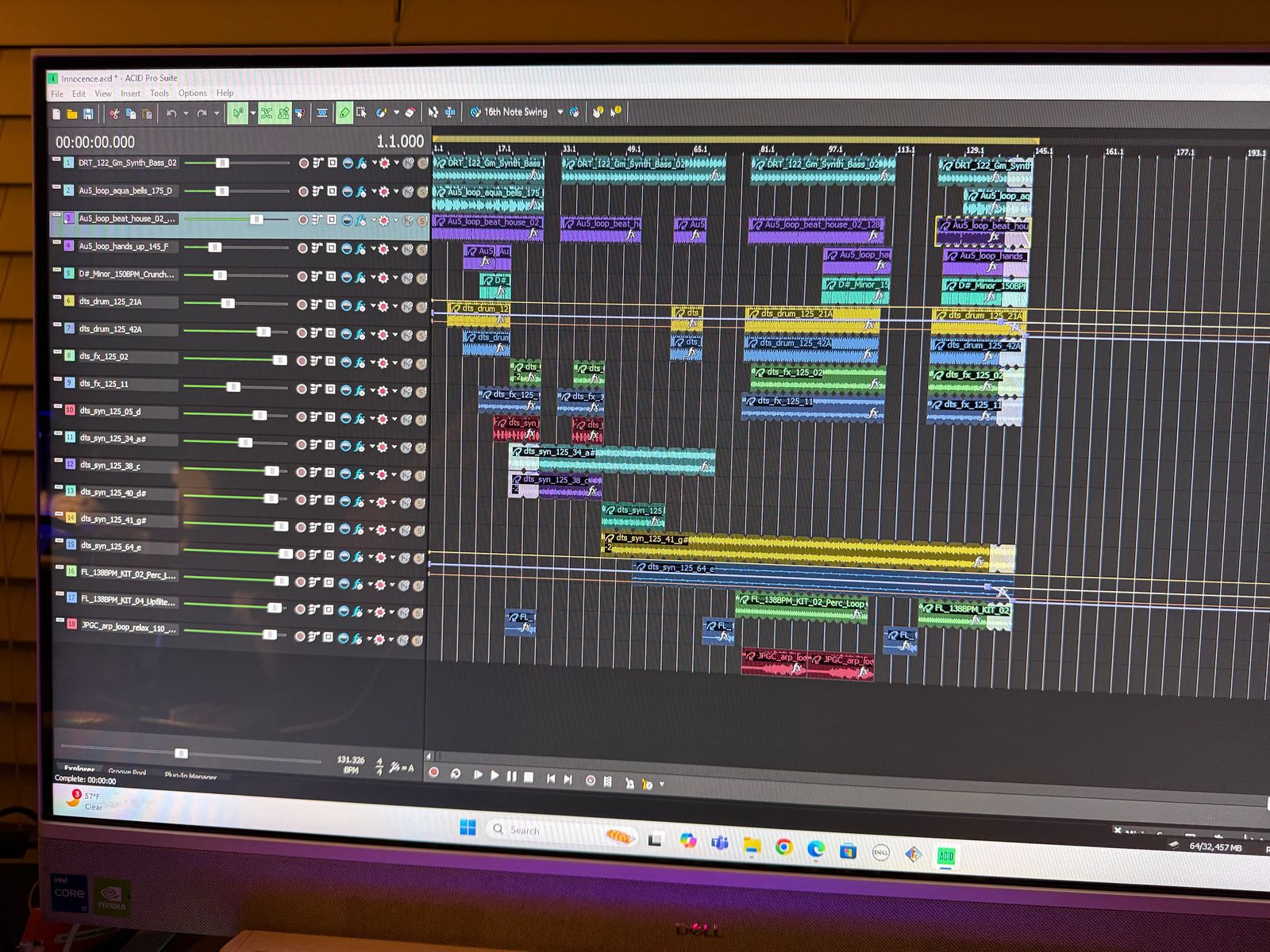Click the Undo arrow icon

[171, 114]
